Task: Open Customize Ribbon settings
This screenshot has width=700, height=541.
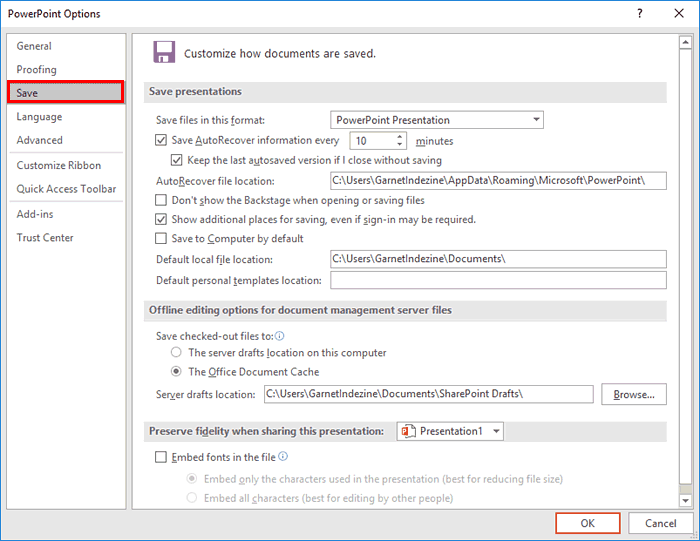Action: [x=59, y=165]
